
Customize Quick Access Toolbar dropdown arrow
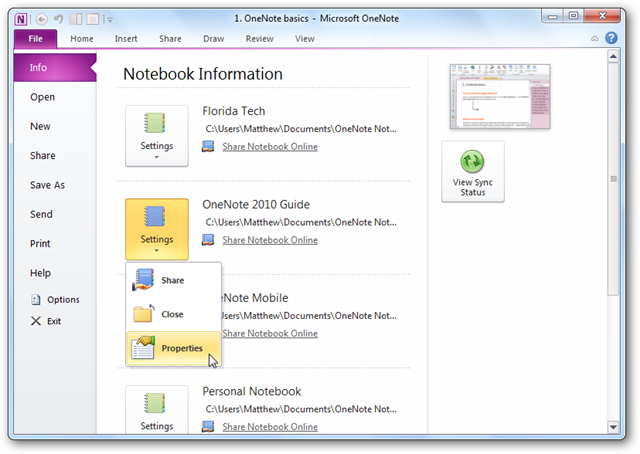click(110, 19)
